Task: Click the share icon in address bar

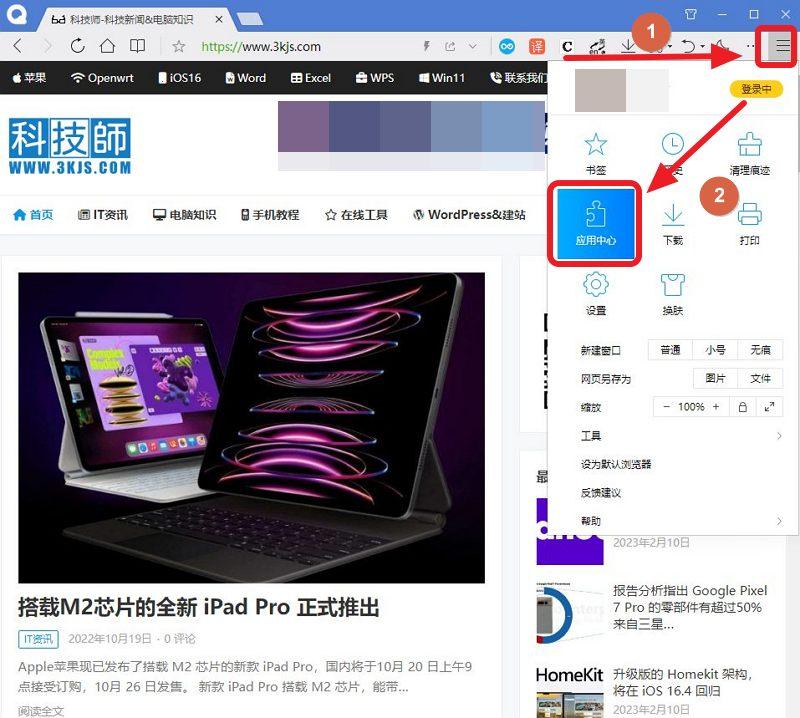Action: (x=450, y=46)
